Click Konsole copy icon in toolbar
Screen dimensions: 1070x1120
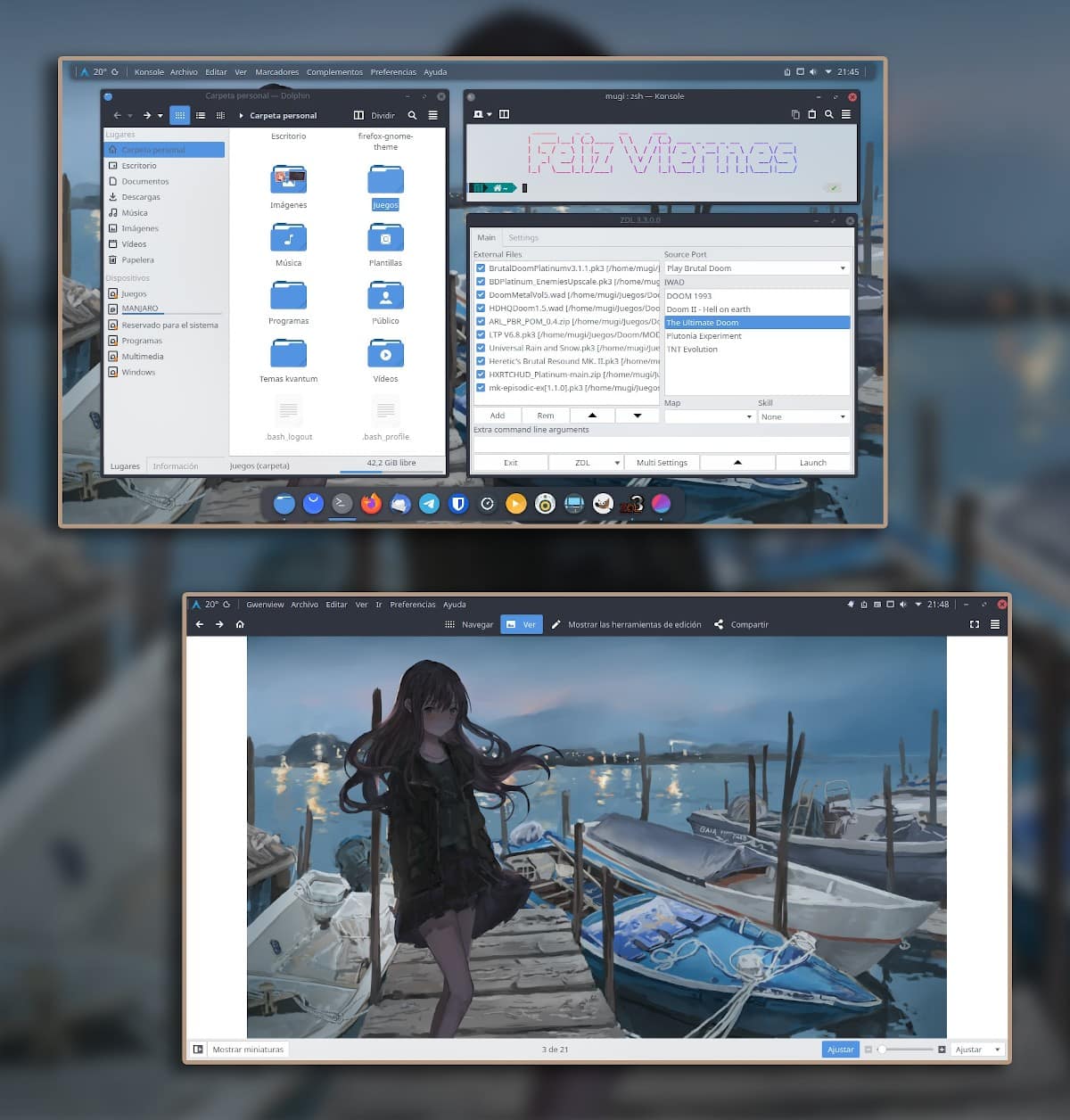[x=795, y=114]
